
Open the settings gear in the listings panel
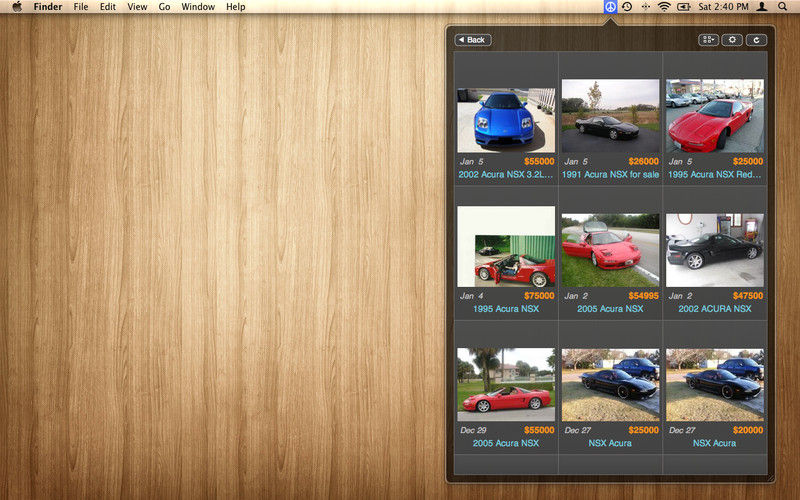(x=732, y=40)
